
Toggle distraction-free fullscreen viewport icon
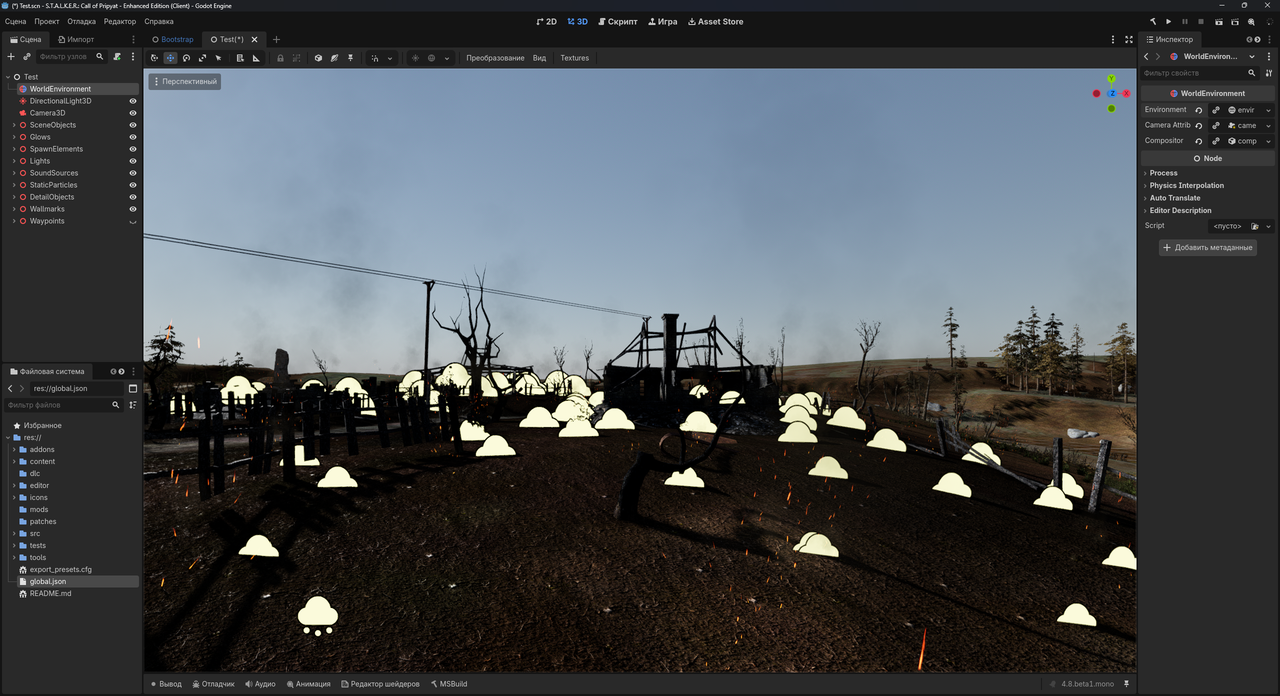[x=1129, y=39]
